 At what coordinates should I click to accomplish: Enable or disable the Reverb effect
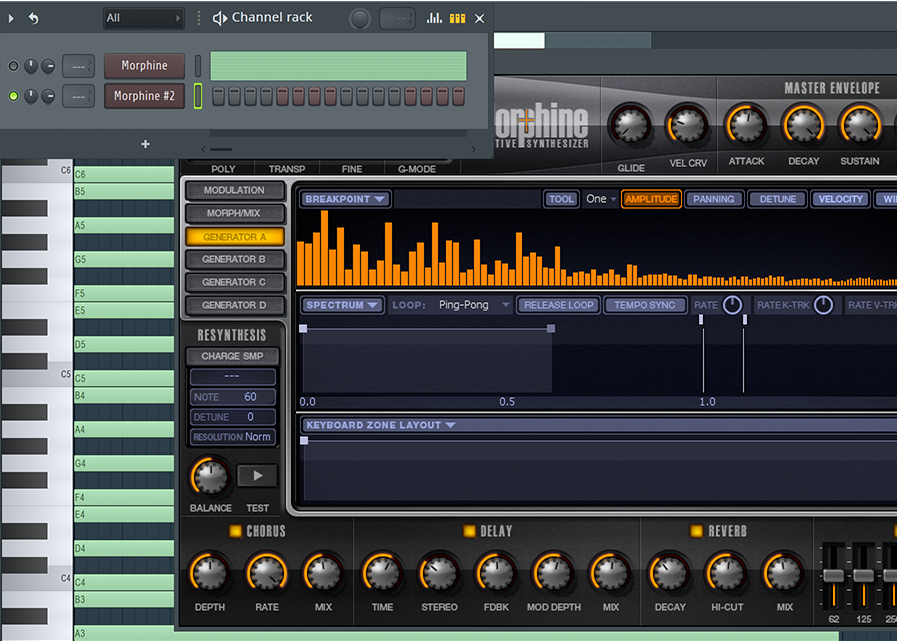(x=696, y=531)
